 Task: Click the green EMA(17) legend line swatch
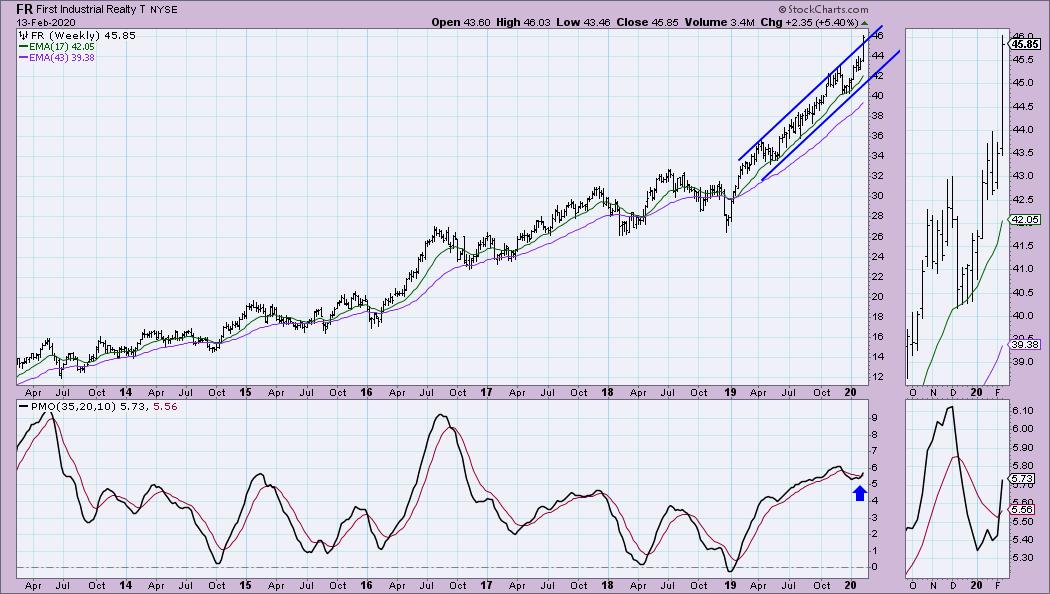(23, 47)
